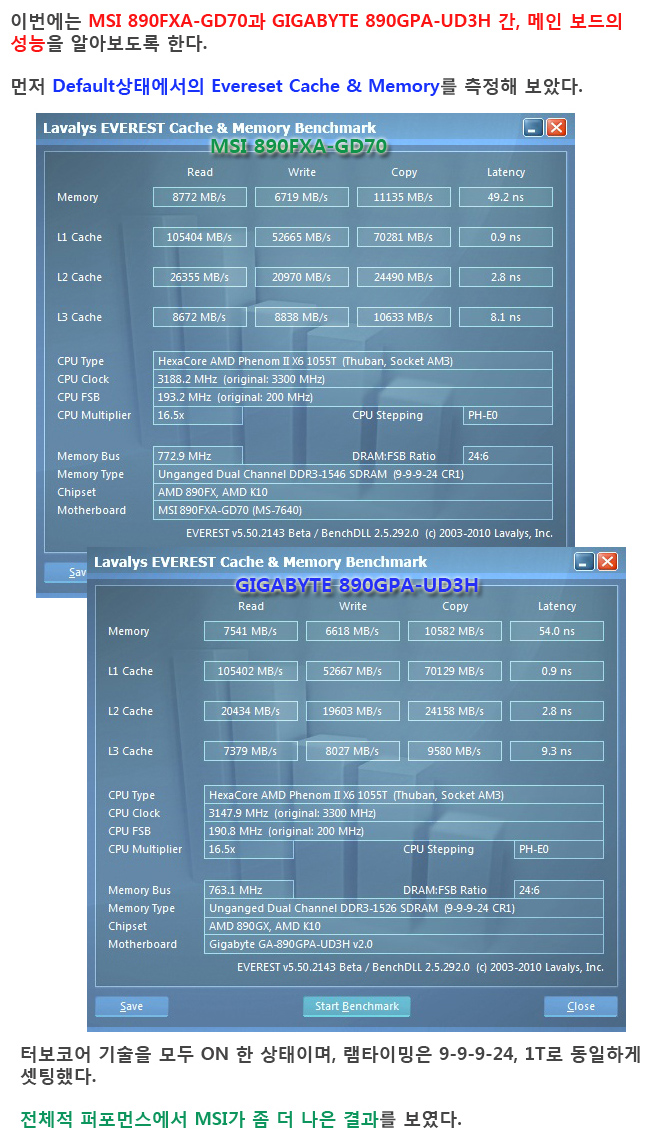Close the GIGABYTE window via red X icon
The height and width of the screenshot is (1139, 660).
(607, 562)
